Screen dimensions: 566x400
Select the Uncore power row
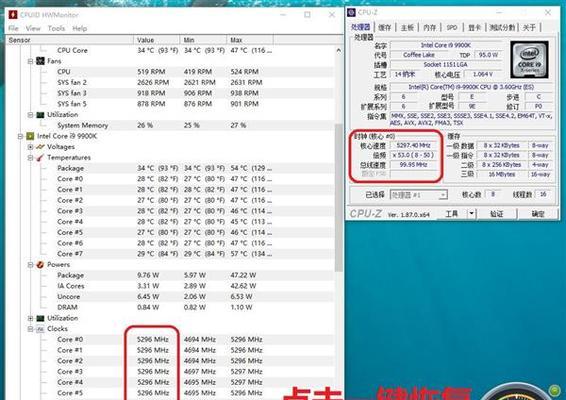(x=170, y=297)
